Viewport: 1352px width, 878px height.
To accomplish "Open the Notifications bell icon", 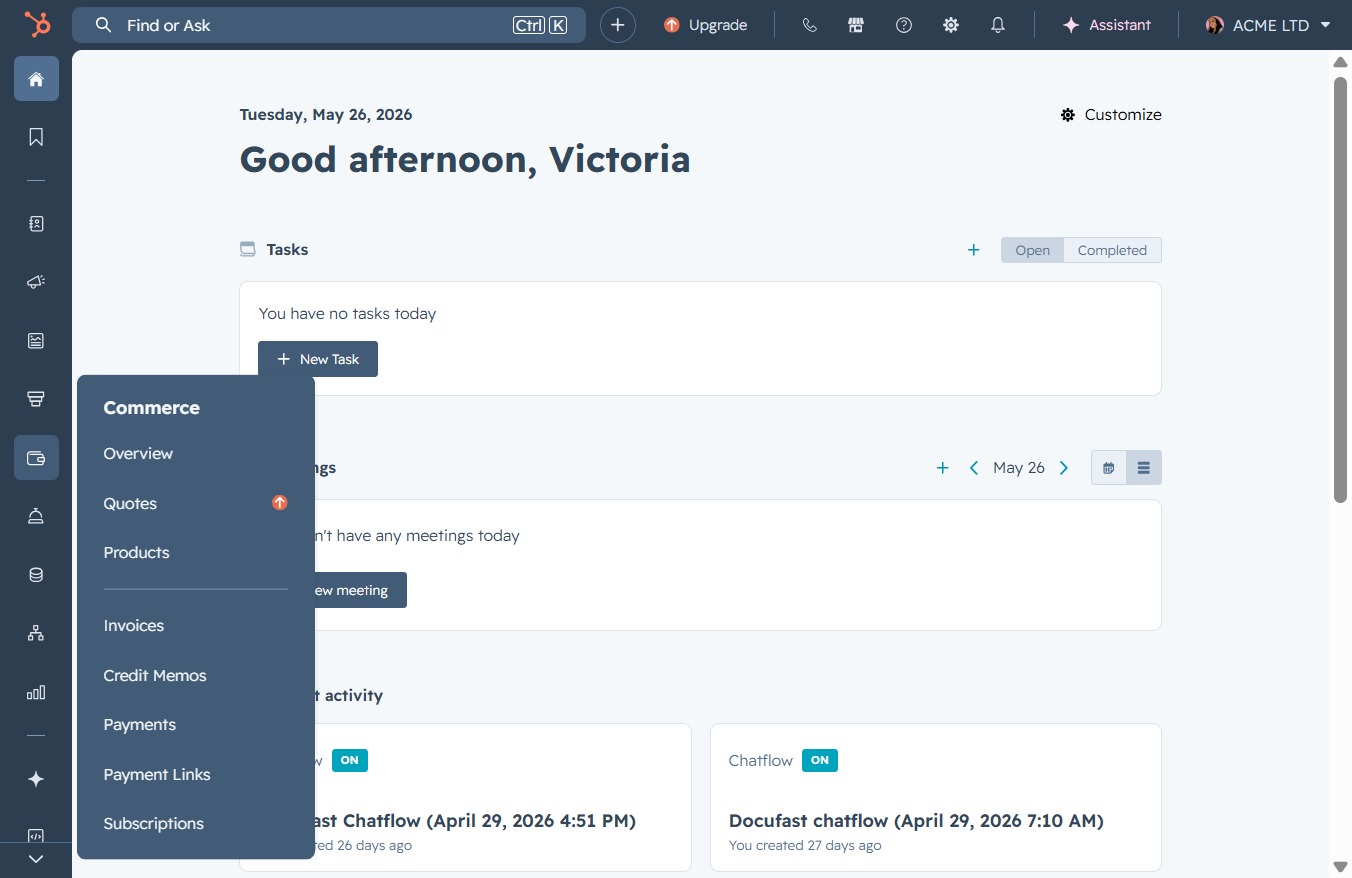I will [998, 25].
